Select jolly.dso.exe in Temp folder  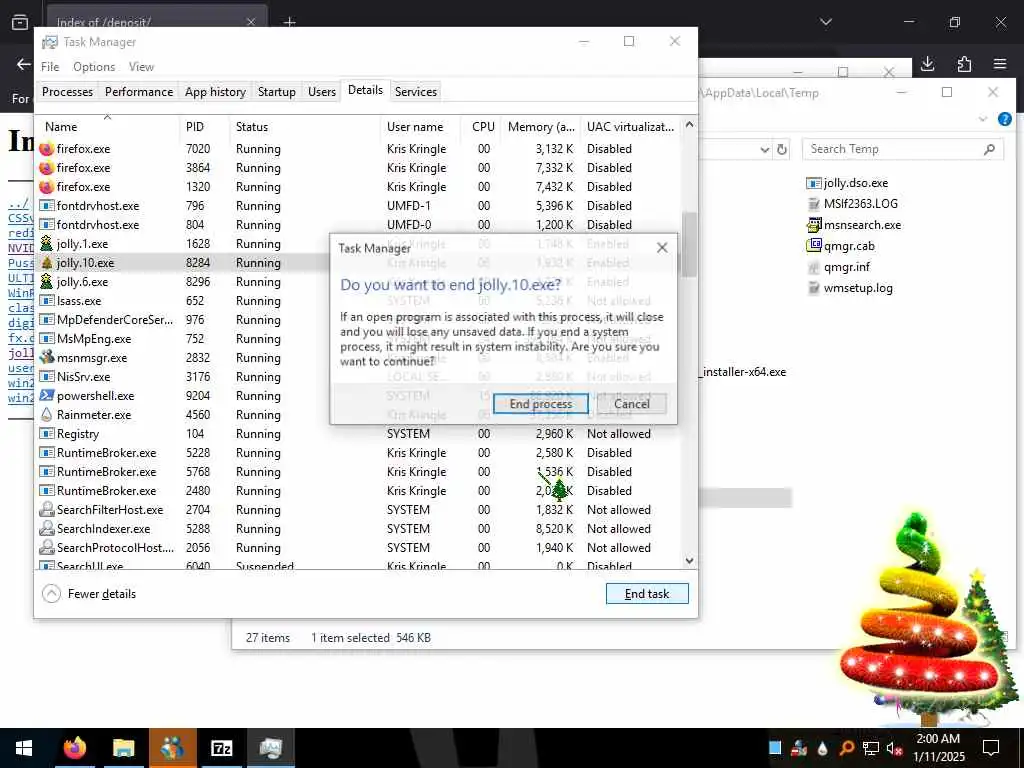tap(847, 183)
